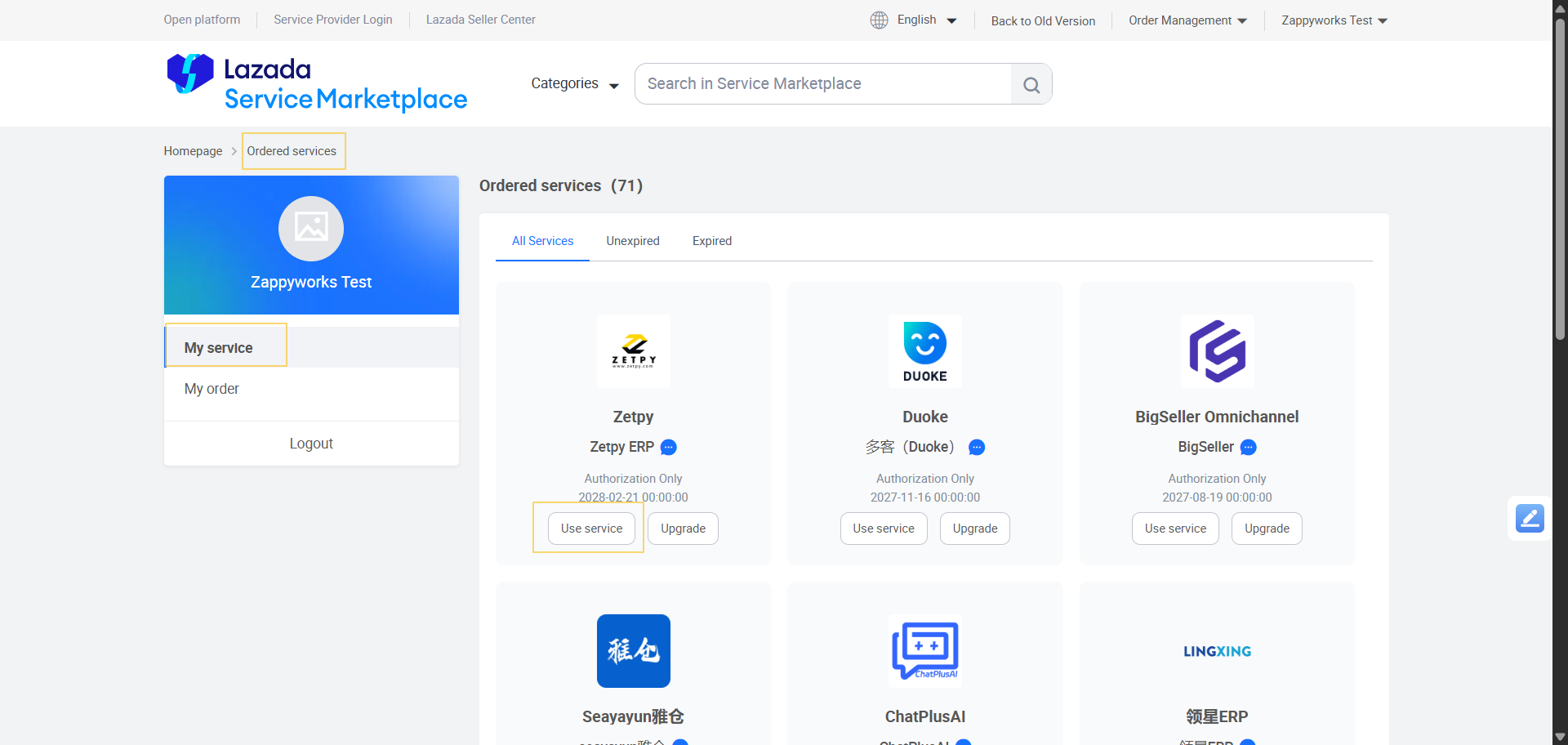Click Upgrade for Zetpy
Viewport: 1568px width, 745px height.
click(683, 529)
